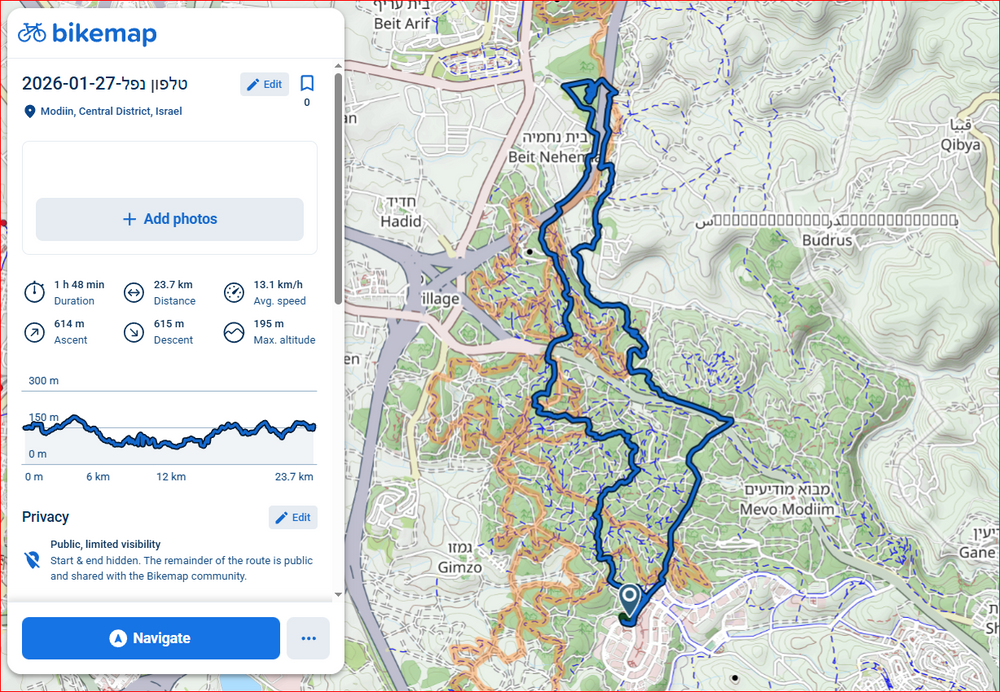
Task: Click the hidden-location privacy icon
Action: (x=33, y=559)
